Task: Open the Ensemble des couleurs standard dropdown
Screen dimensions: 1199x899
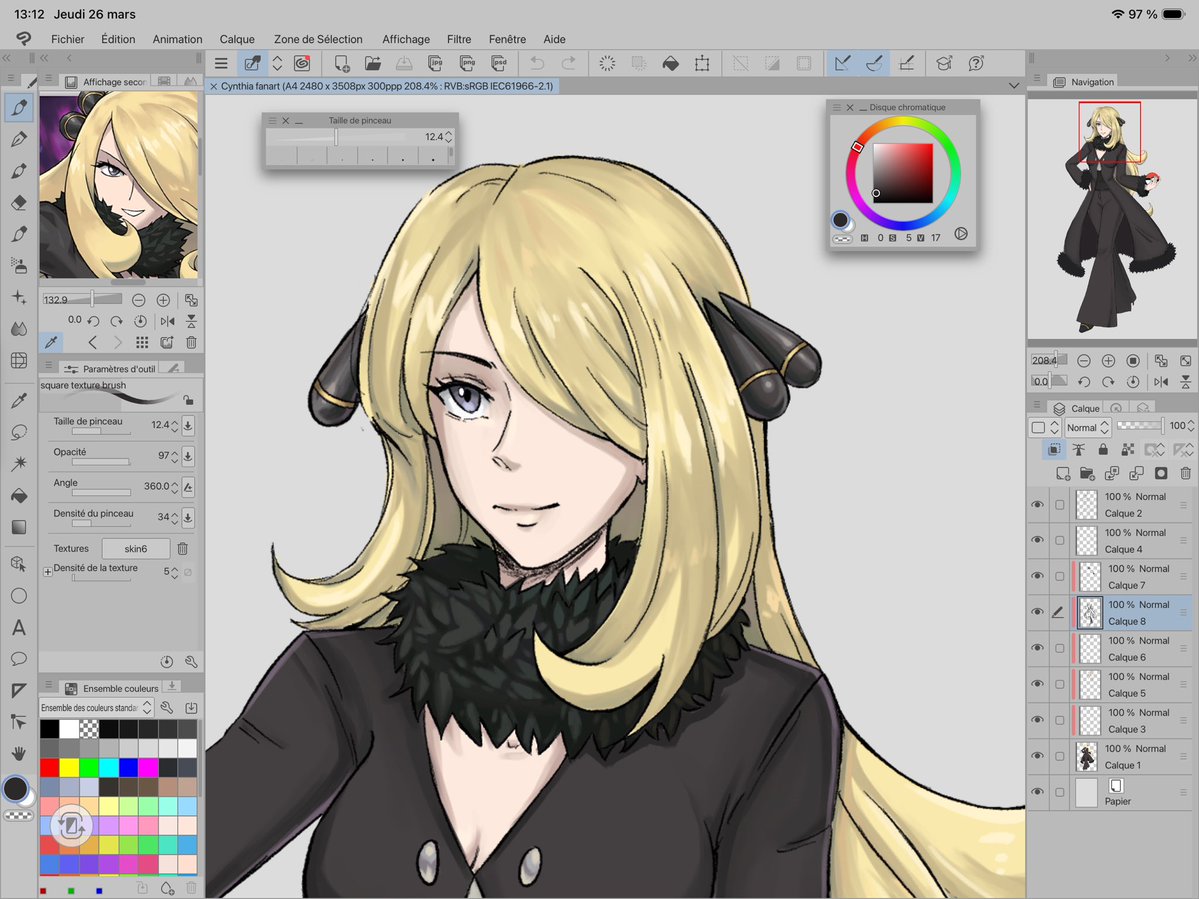Action: (96, 708)
